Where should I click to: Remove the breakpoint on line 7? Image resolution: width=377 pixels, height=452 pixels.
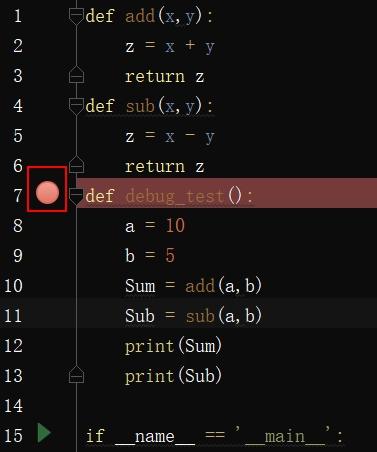click(x=47, y=192)
